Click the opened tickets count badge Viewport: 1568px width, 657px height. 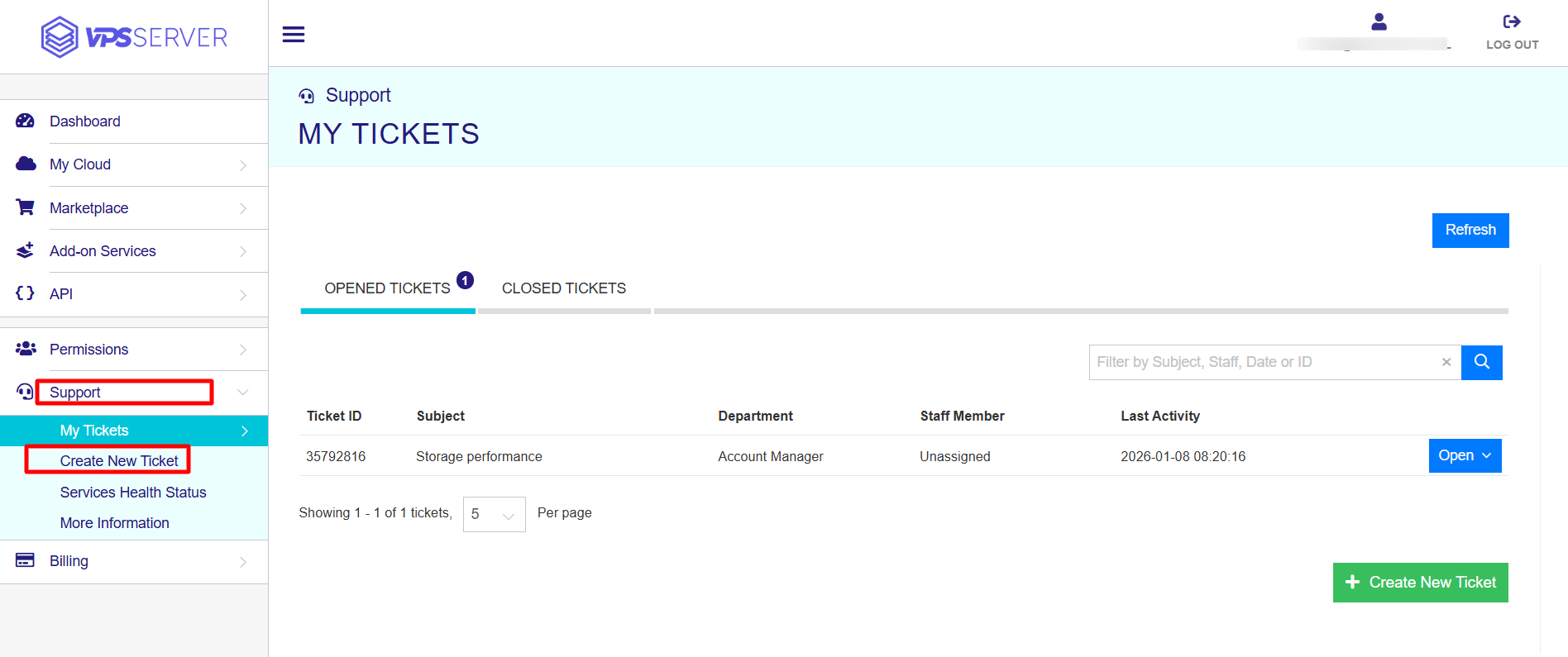(466, 280)
